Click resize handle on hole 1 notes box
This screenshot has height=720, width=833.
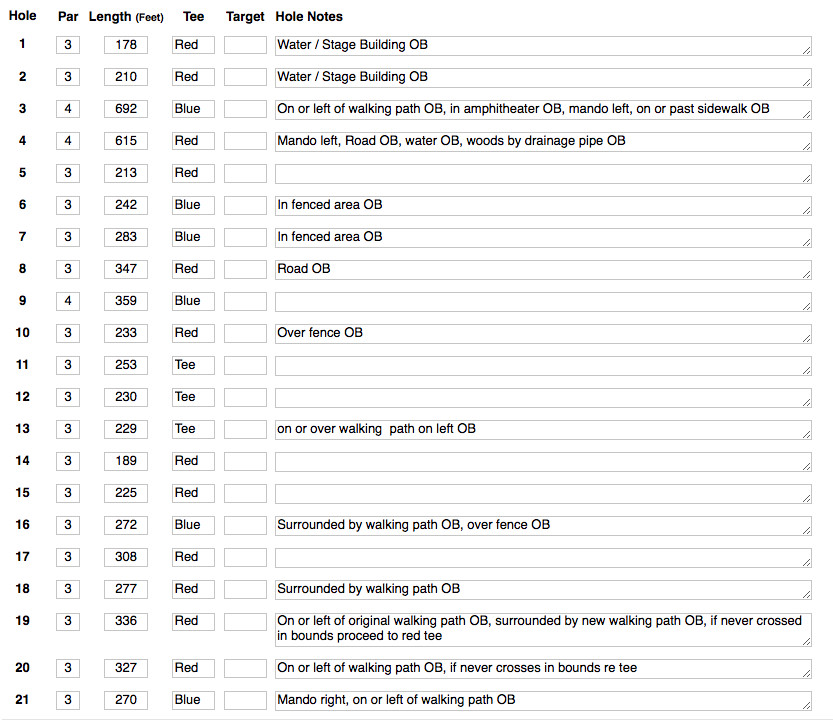click(806, 50)
